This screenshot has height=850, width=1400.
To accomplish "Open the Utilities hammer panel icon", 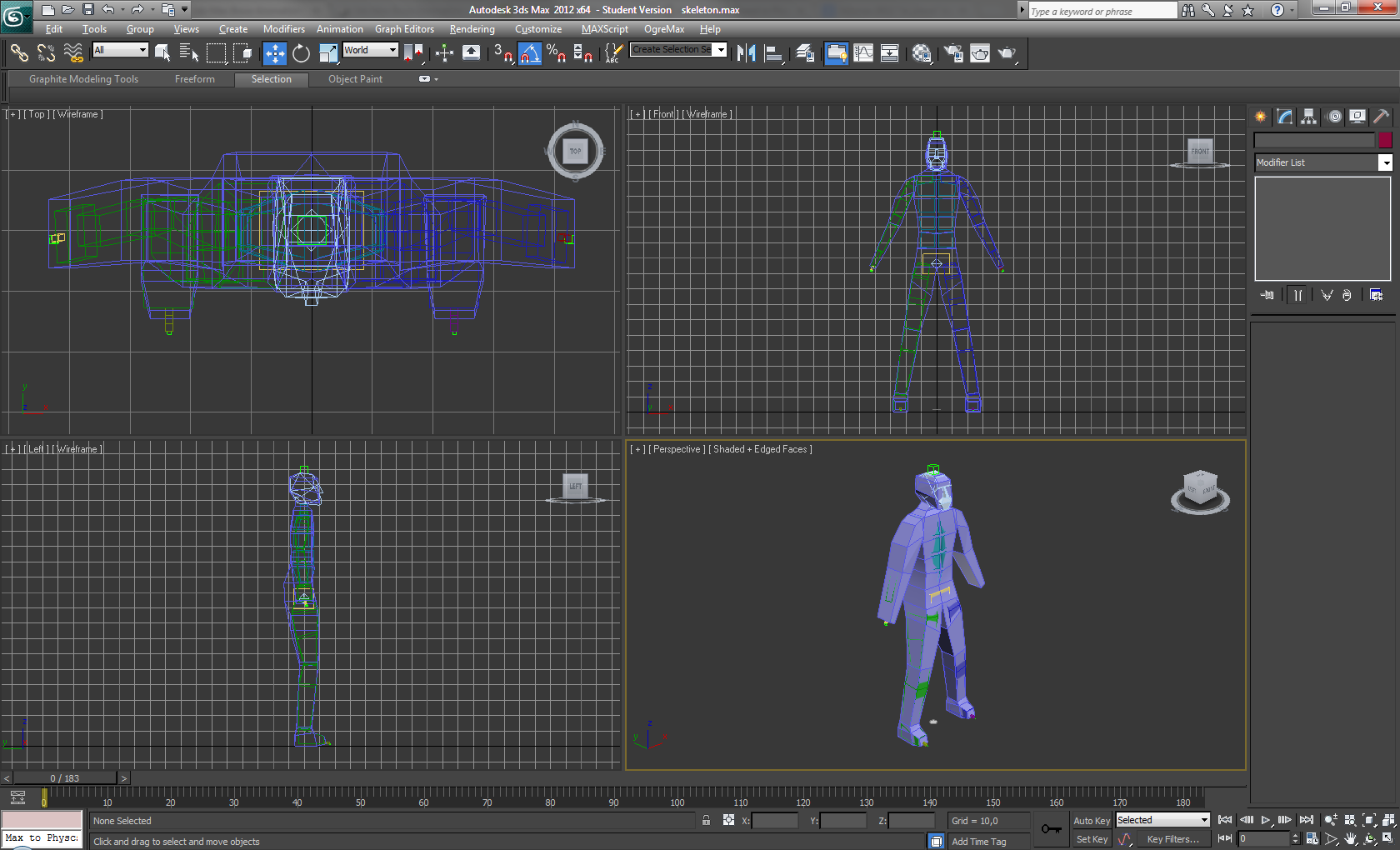I will (1381, 117).
